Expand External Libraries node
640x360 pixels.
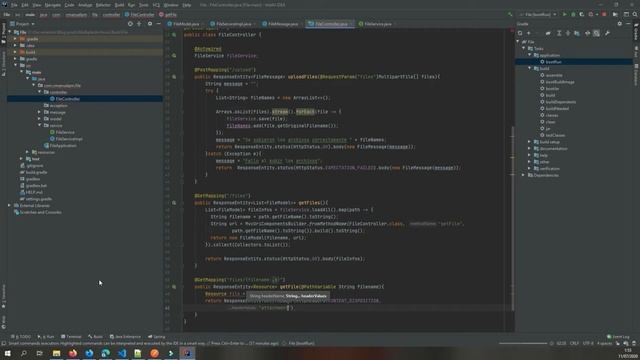point(10,206)
